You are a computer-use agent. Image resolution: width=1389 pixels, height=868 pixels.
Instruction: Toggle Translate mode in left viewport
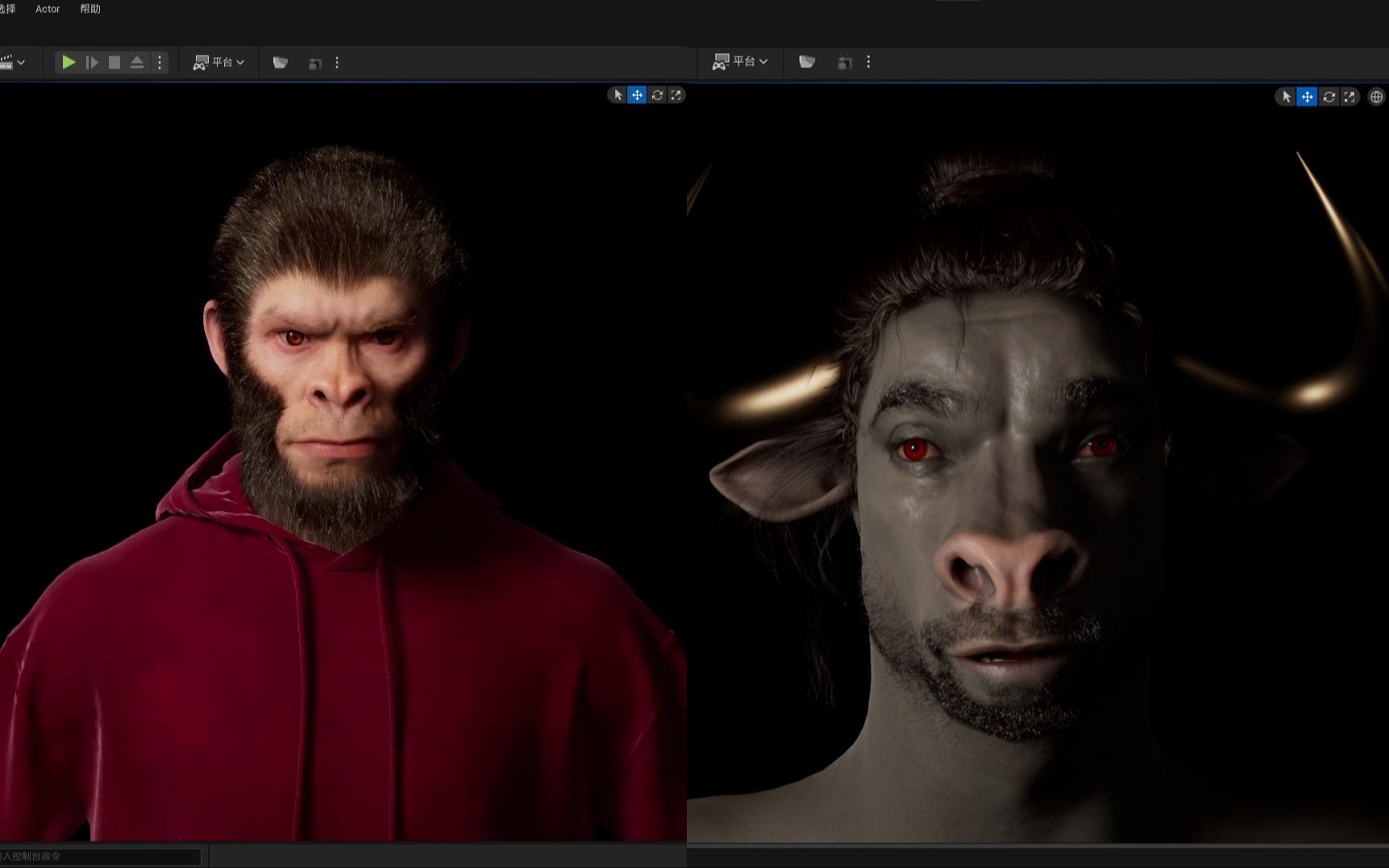coord(637,95)
